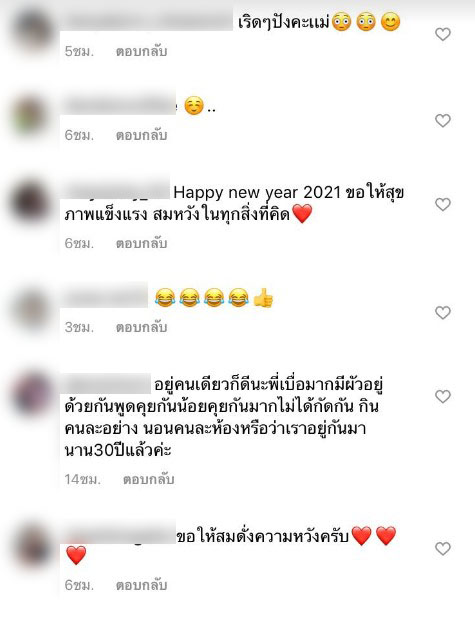Open avatar of the 14ชม. commenter
Screen dimensions: 475x628
pyautogui.click(x=32, y=394)
